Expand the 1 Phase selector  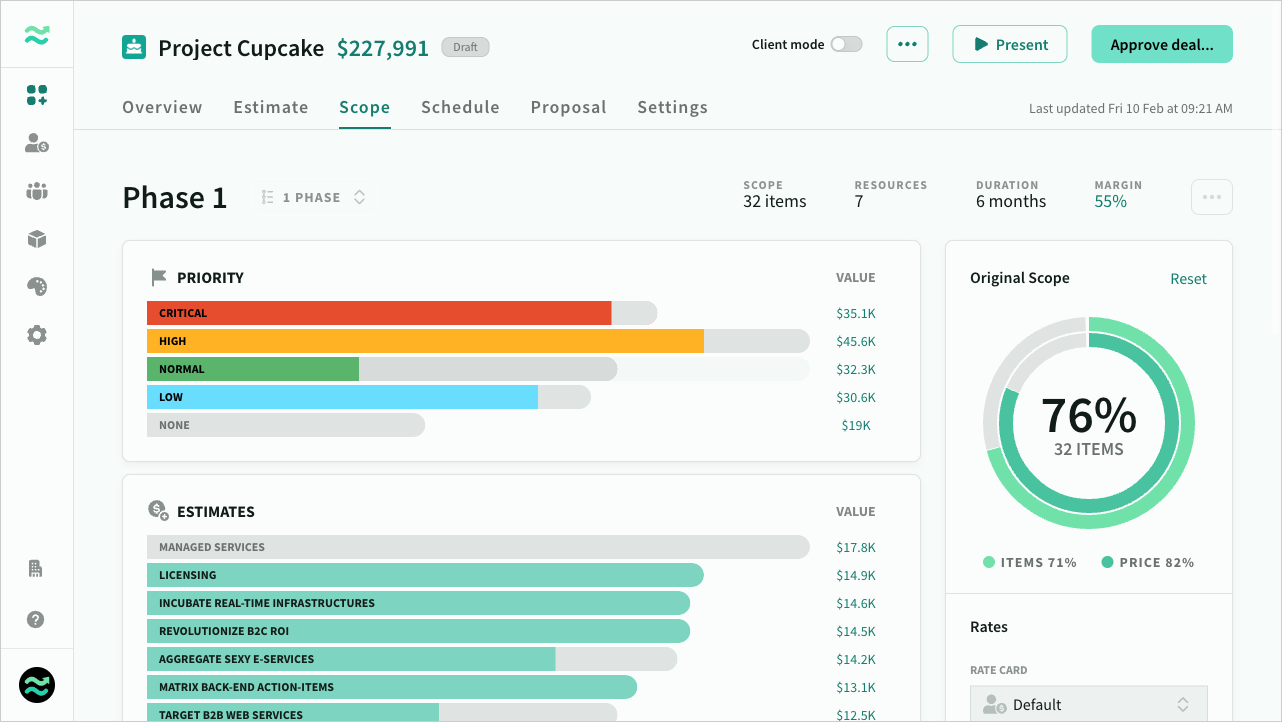(x=313, y=198)
